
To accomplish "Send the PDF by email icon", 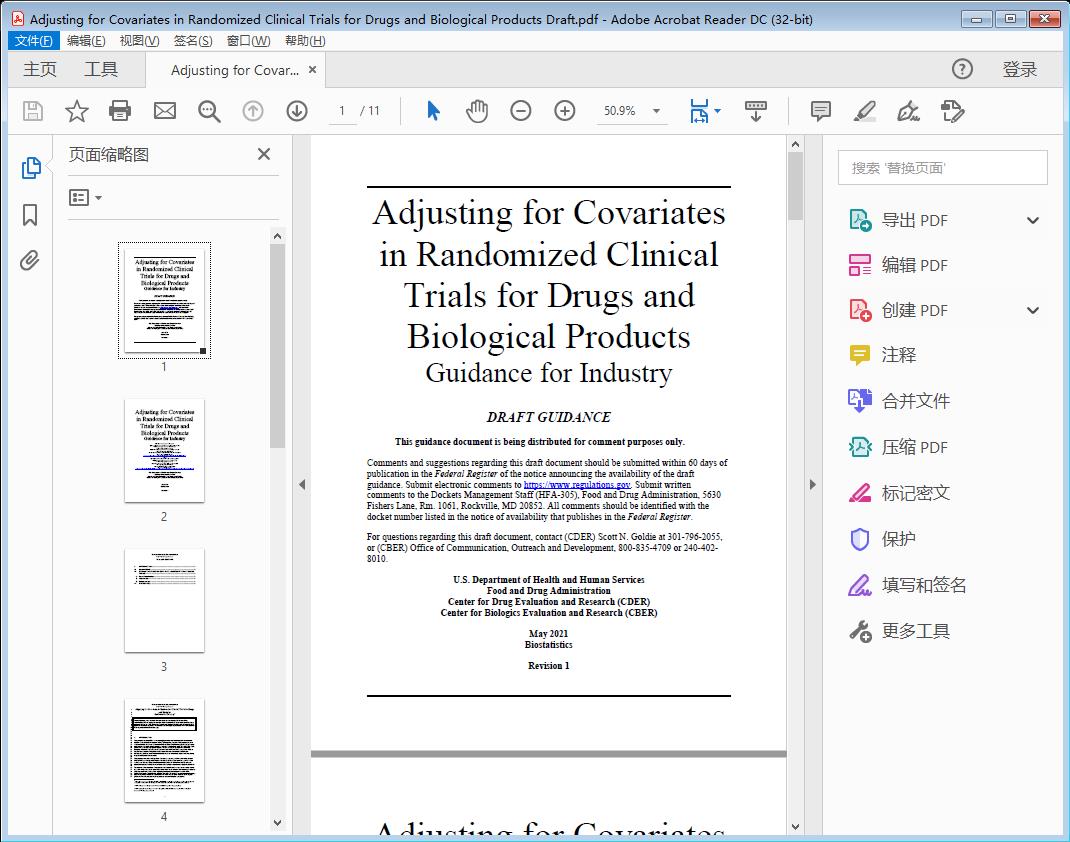I will click(x=164, y=111).
